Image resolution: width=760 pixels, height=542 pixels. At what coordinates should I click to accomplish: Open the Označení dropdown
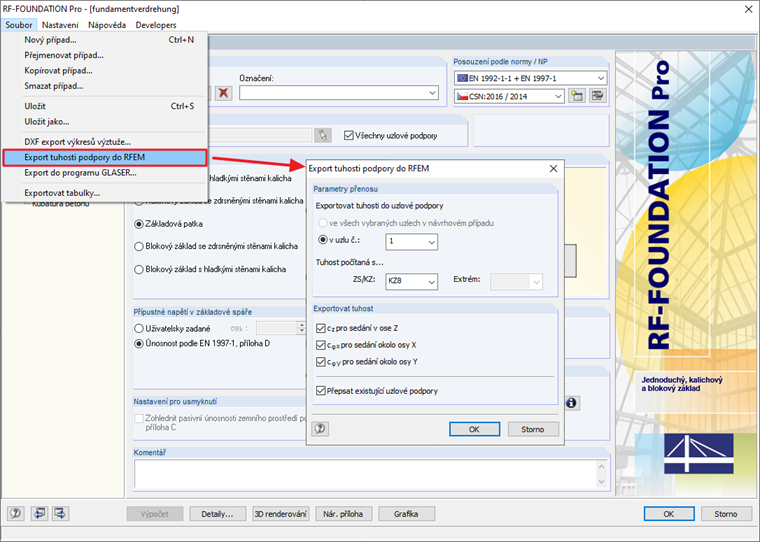click(x=339, y=93)
